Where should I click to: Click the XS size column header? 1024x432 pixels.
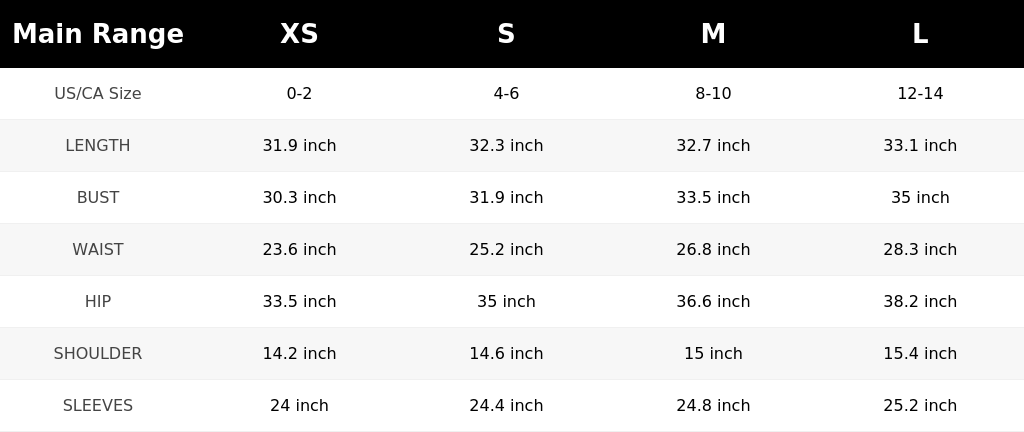coord(299,34)
